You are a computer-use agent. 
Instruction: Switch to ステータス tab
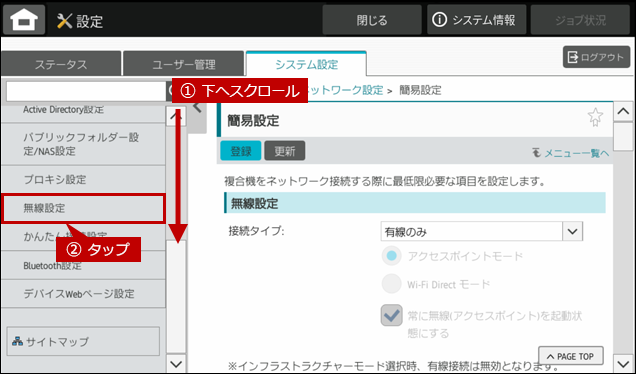[x=61, y=64]
